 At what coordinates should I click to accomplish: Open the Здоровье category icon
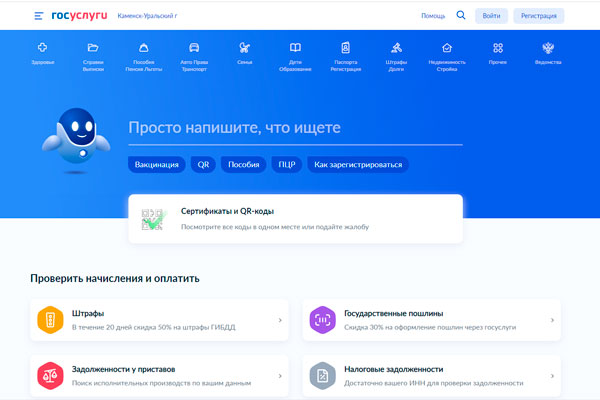coord(42,47)
